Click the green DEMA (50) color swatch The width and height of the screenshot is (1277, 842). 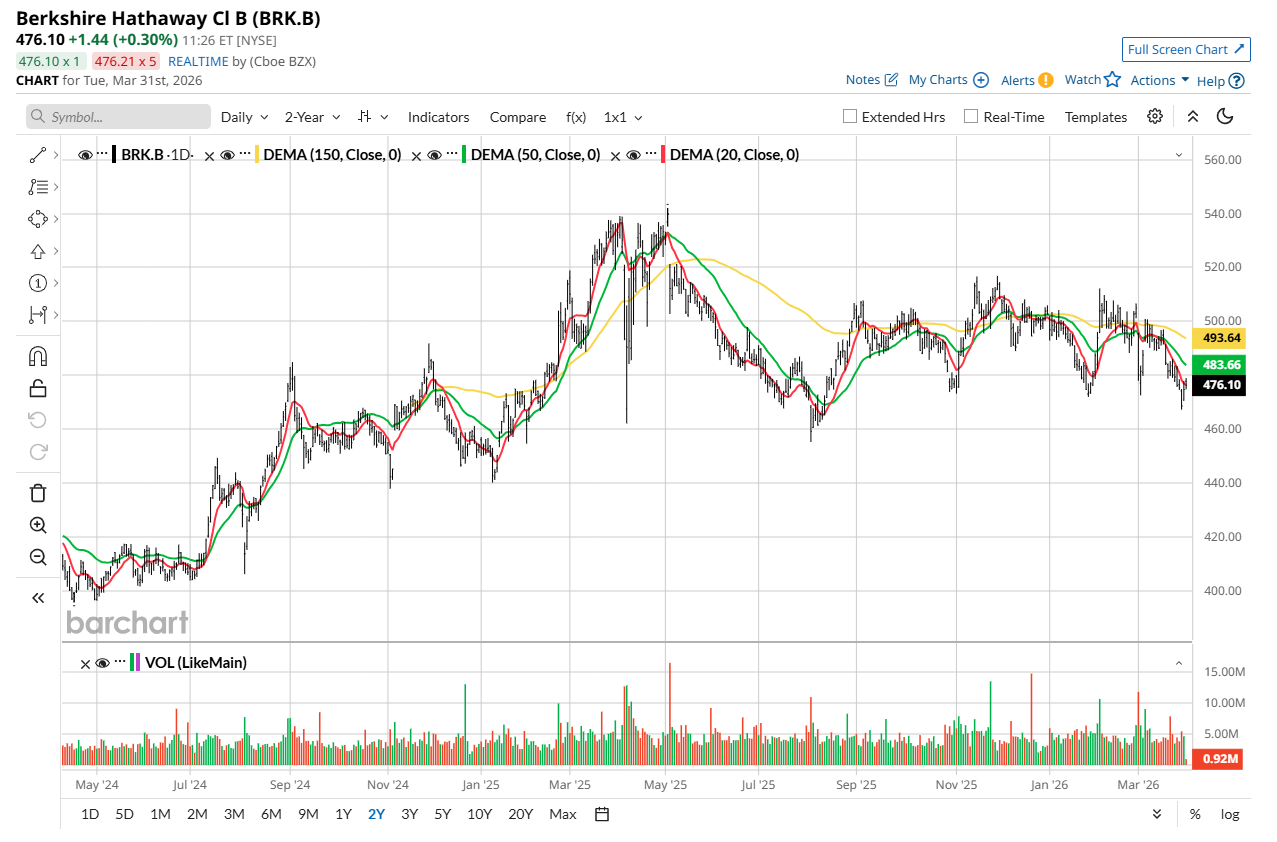(x=465, y=154)
